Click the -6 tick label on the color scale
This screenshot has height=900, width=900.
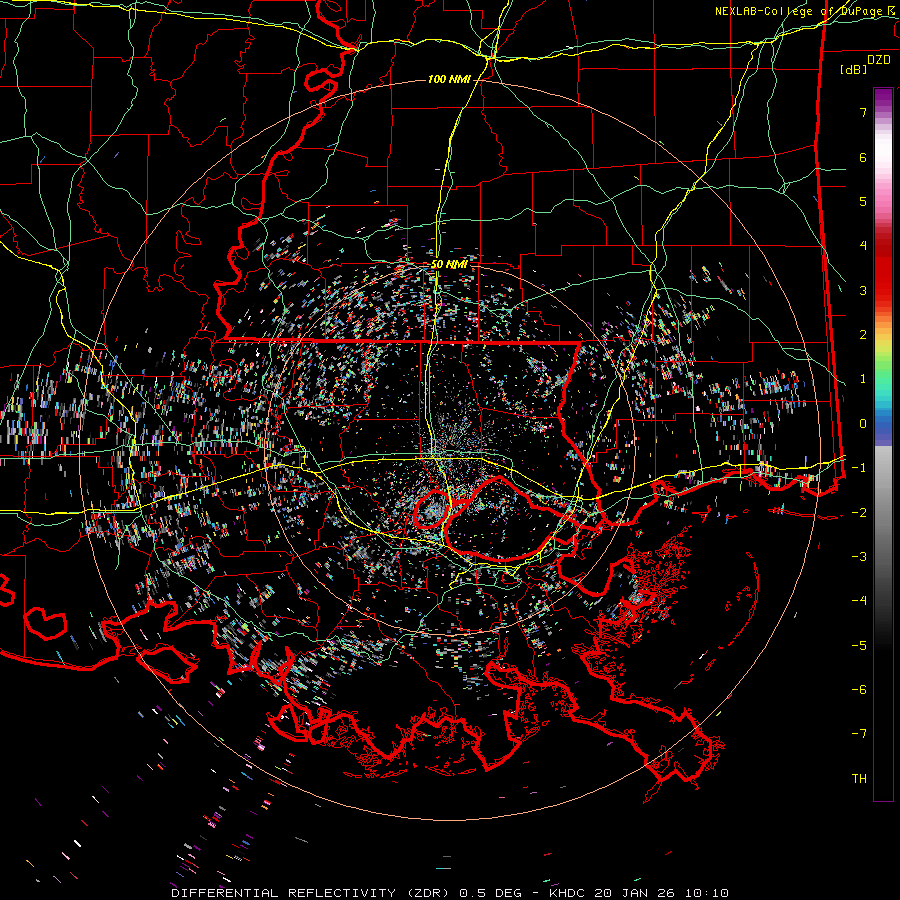(x=859, y=689)
